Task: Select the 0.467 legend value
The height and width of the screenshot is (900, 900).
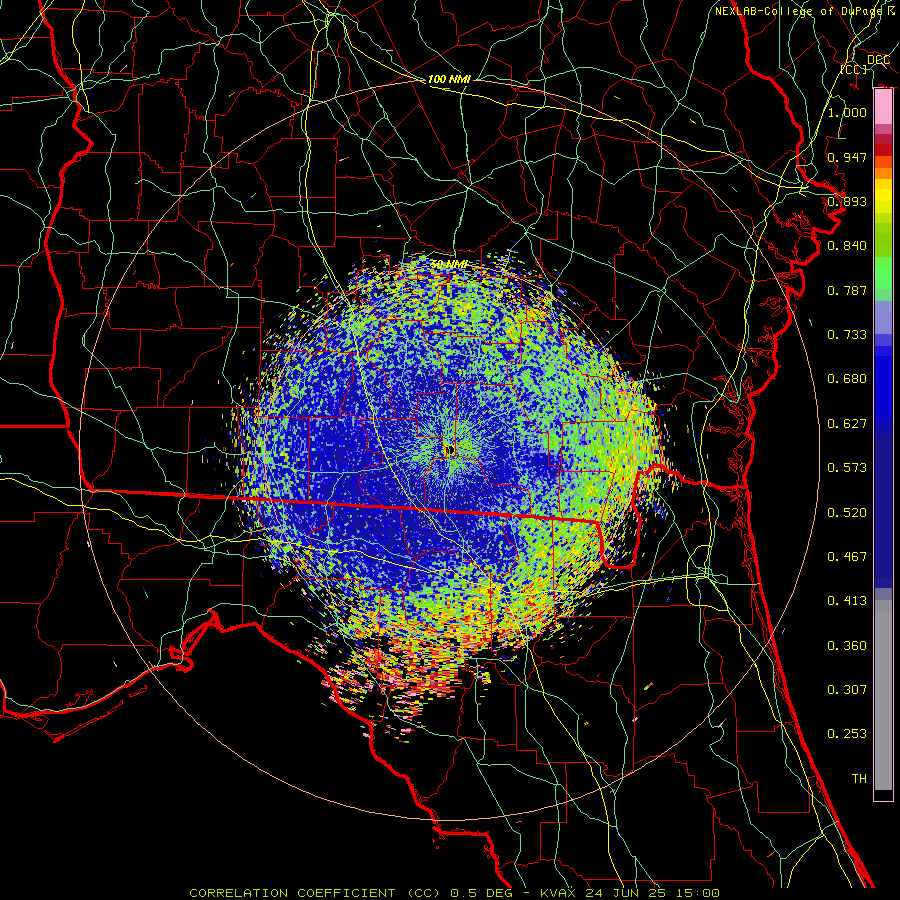Action: pyautogui.click(x=847, y=557)
